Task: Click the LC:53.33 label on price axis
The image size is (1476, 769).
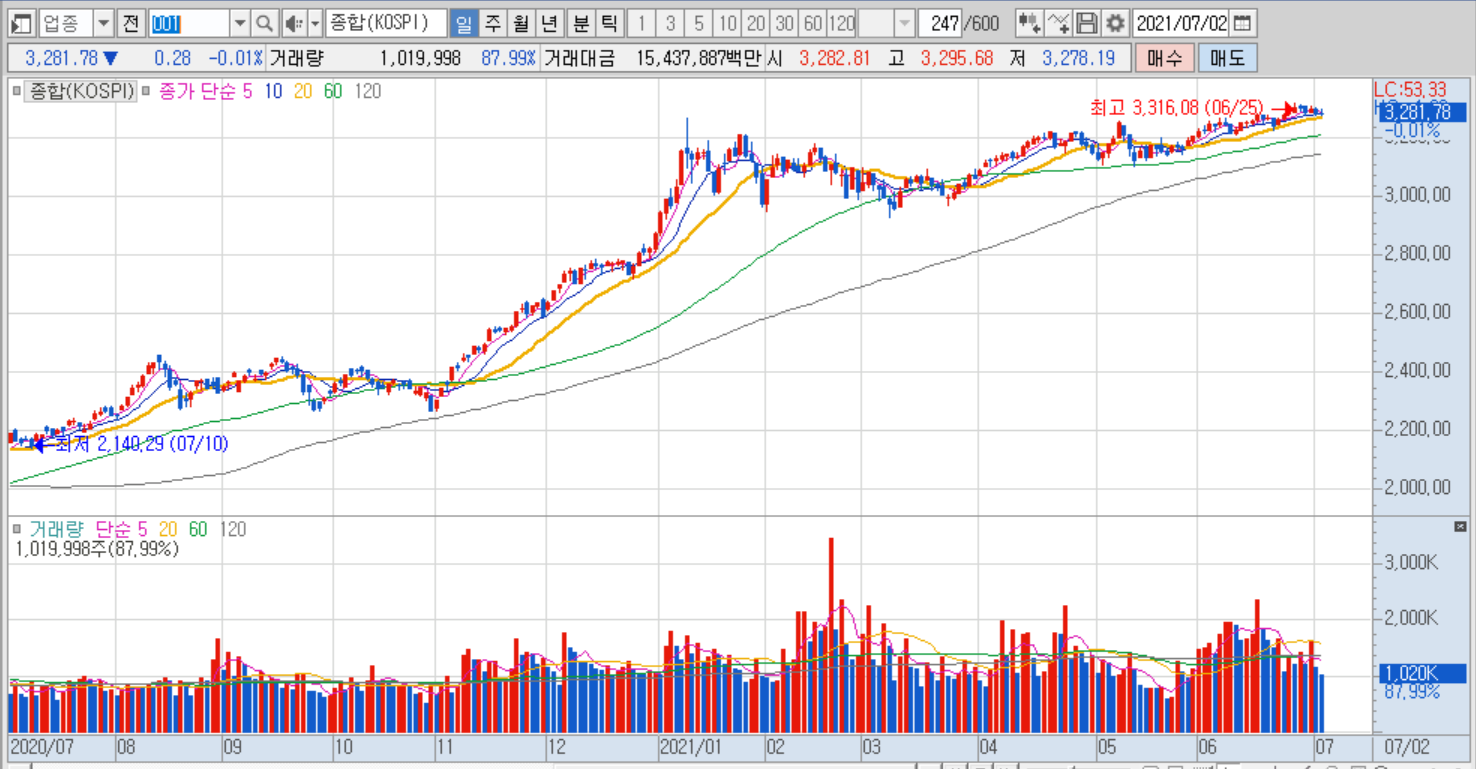Action: coord(1410,91)
